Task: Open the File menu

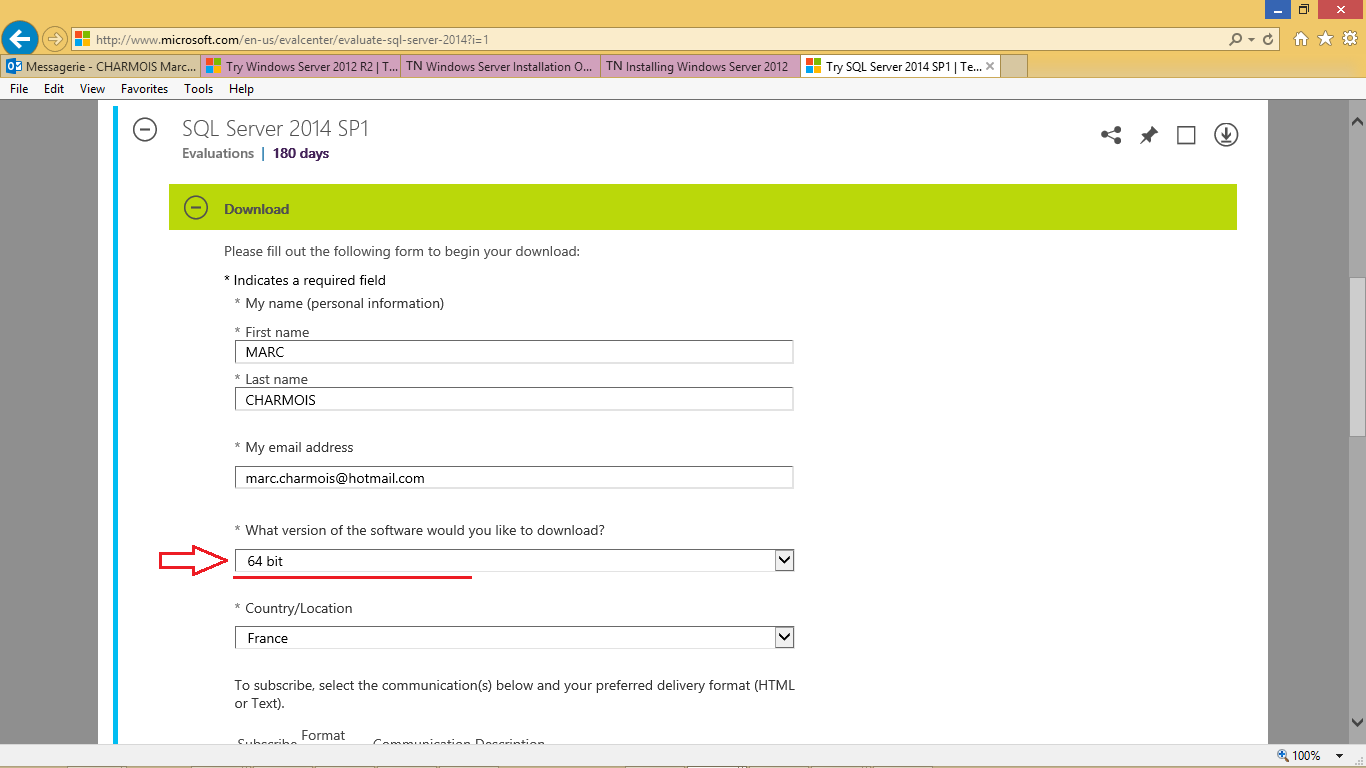Action: pyautogui.click(x=19, y=89)
